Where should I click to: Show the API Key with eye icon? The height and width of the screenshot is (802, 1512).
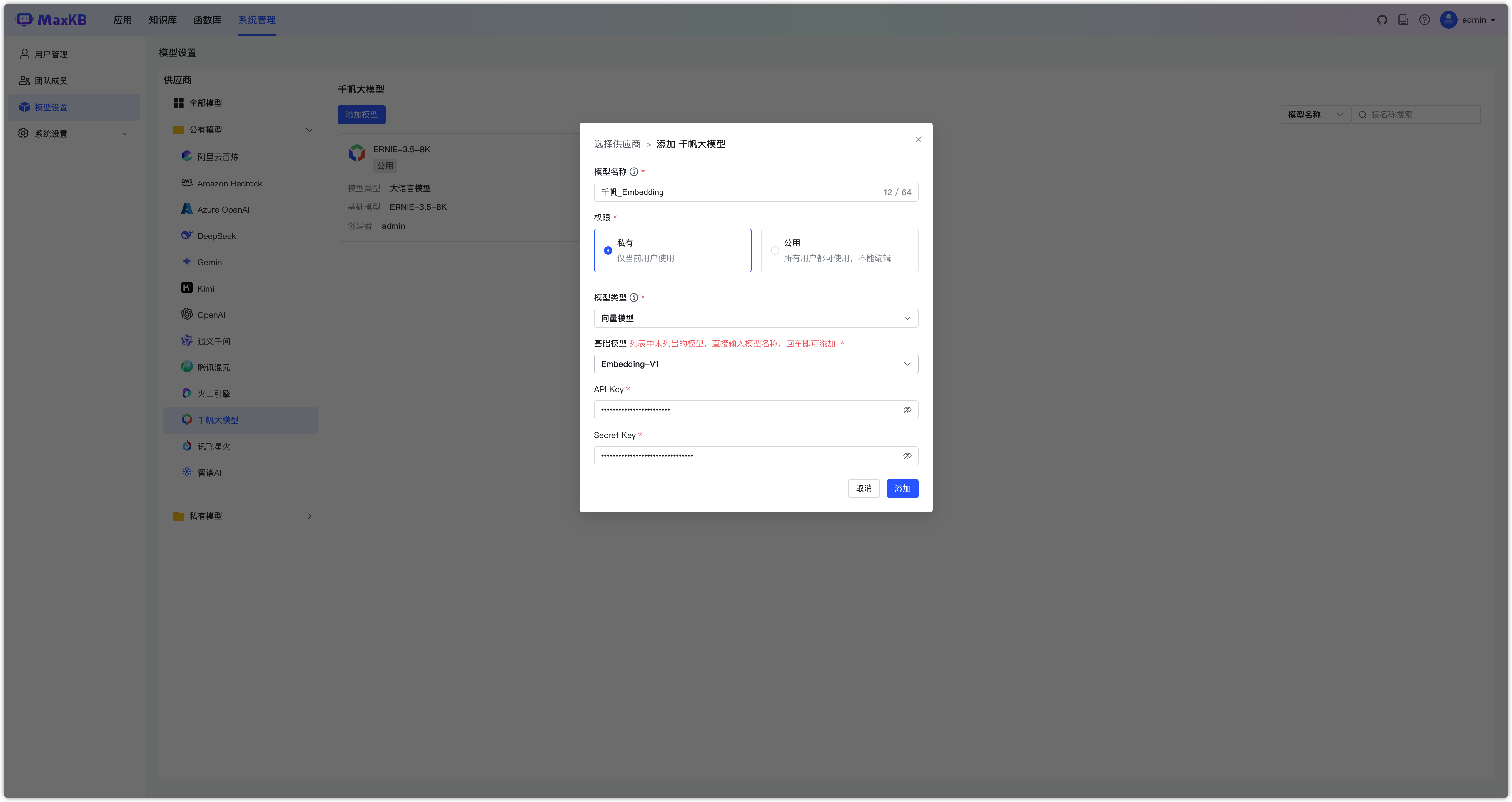pos(907,410)
